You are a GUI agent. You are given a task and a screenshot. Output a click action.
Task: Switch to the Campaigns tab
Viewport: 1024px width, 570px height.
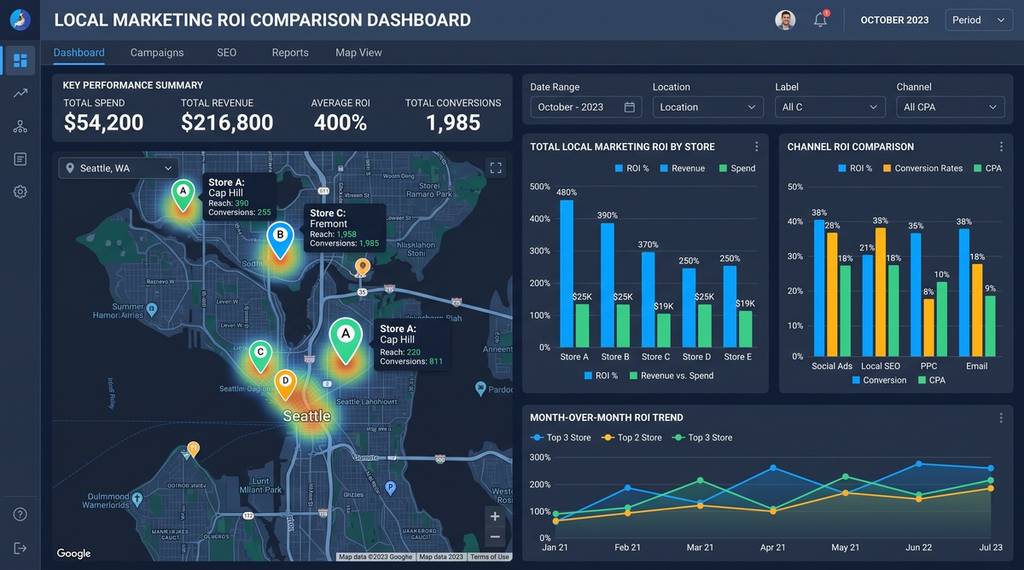(157, 53)
